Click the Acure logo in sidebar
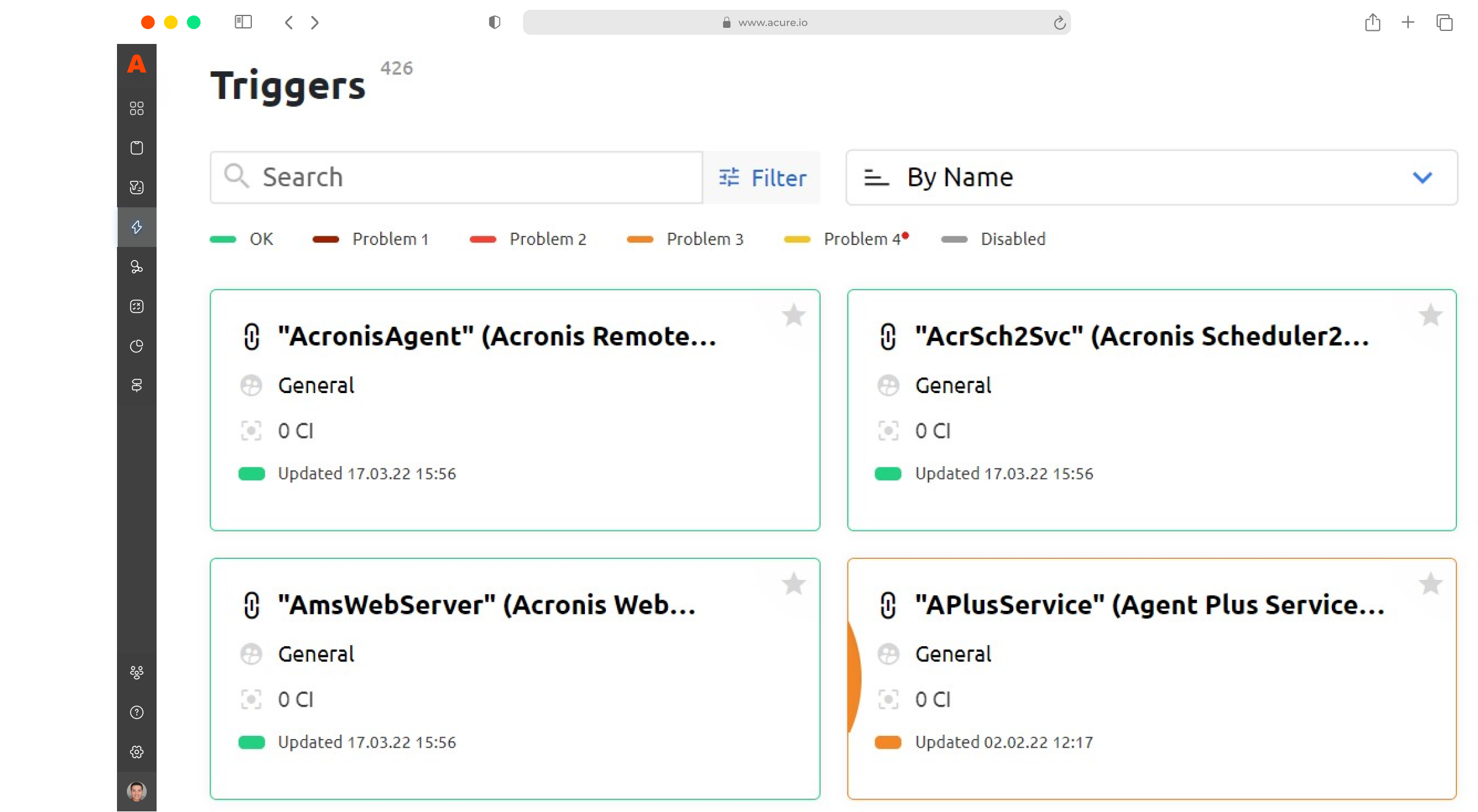The width and height of the screenshot is (1478, 812). [x=136, y=64]
